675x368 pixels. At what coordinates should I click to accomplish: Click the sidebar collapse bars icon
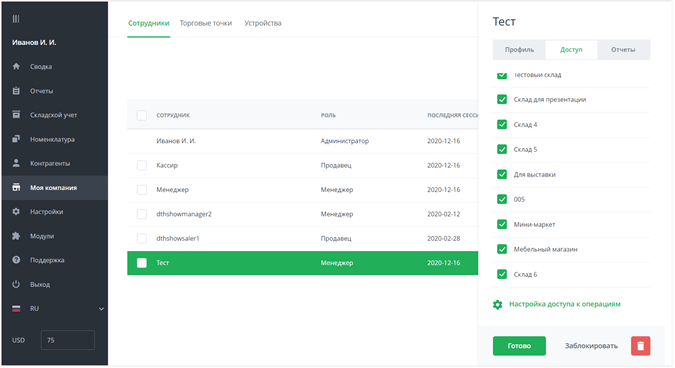pyautogui.click(x=16, y=19)
